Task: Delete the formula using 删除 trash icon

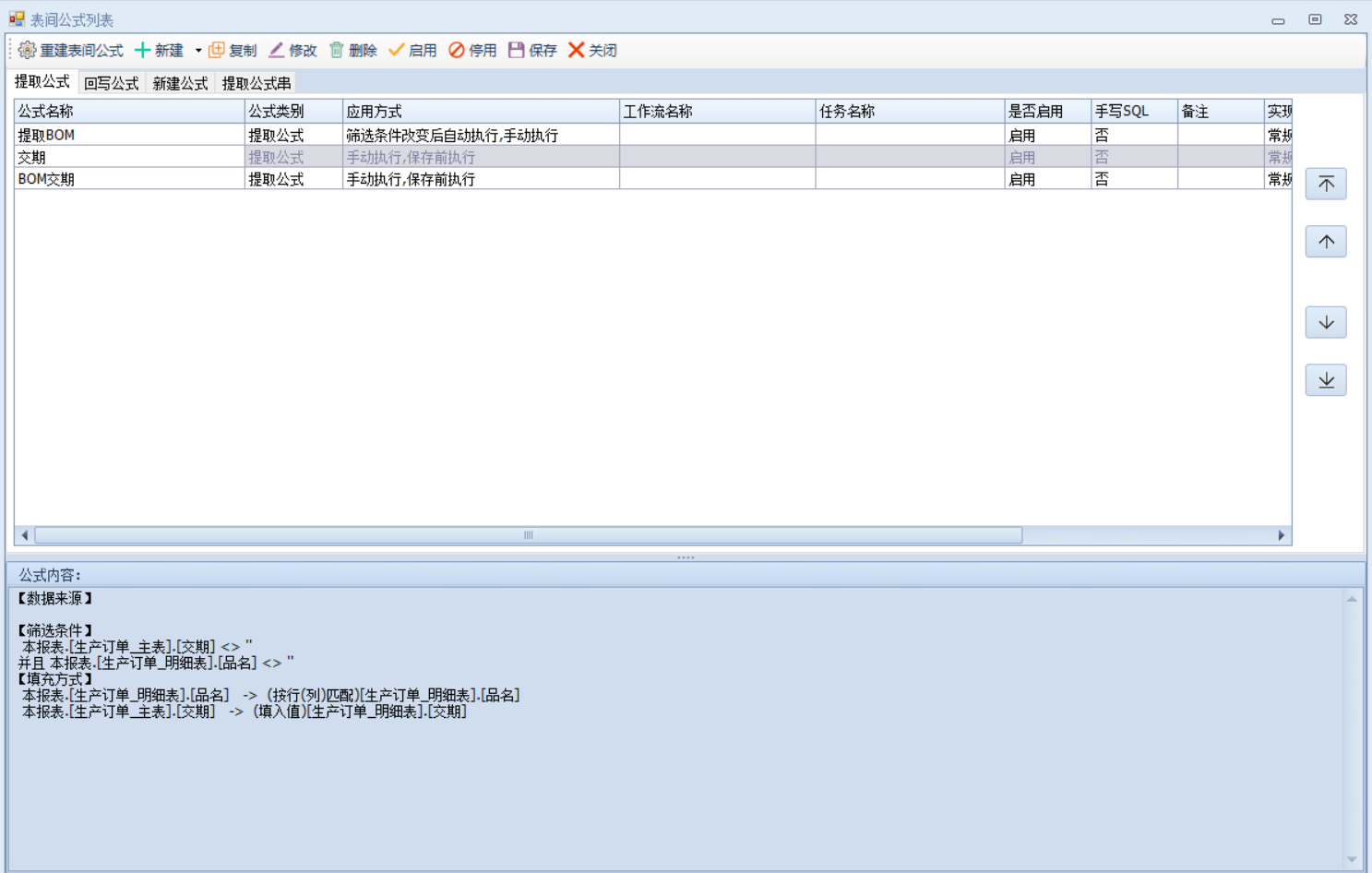Action: point(338,51)
